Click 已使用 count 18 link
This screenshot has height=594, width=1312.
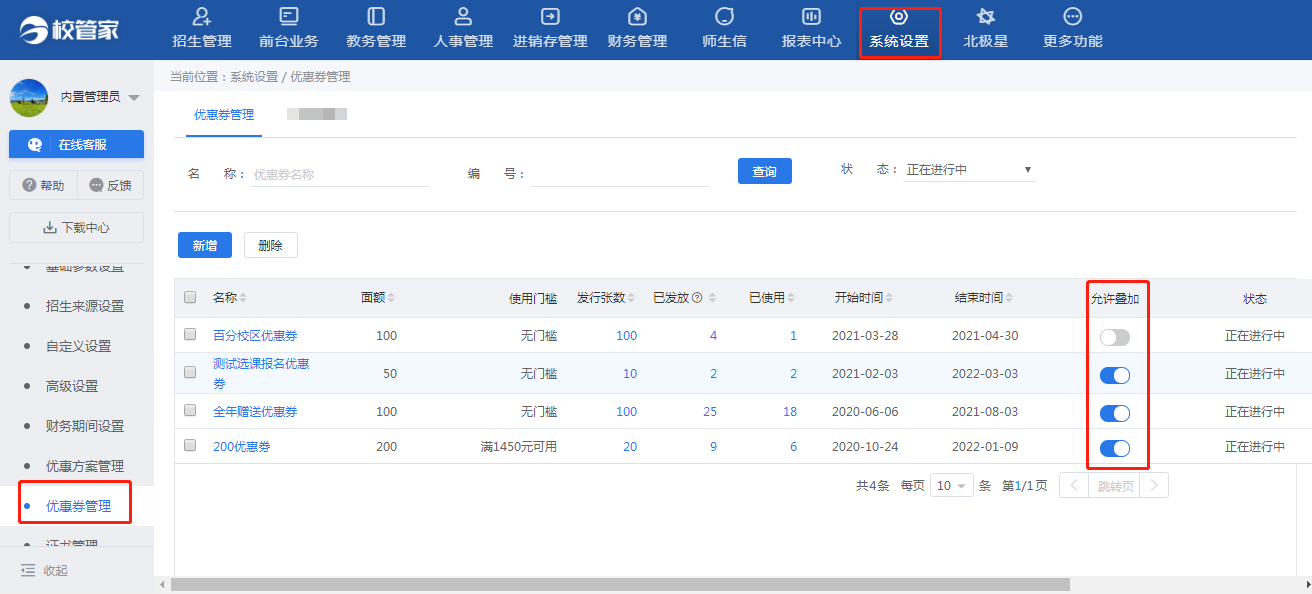tap(790, 411)
